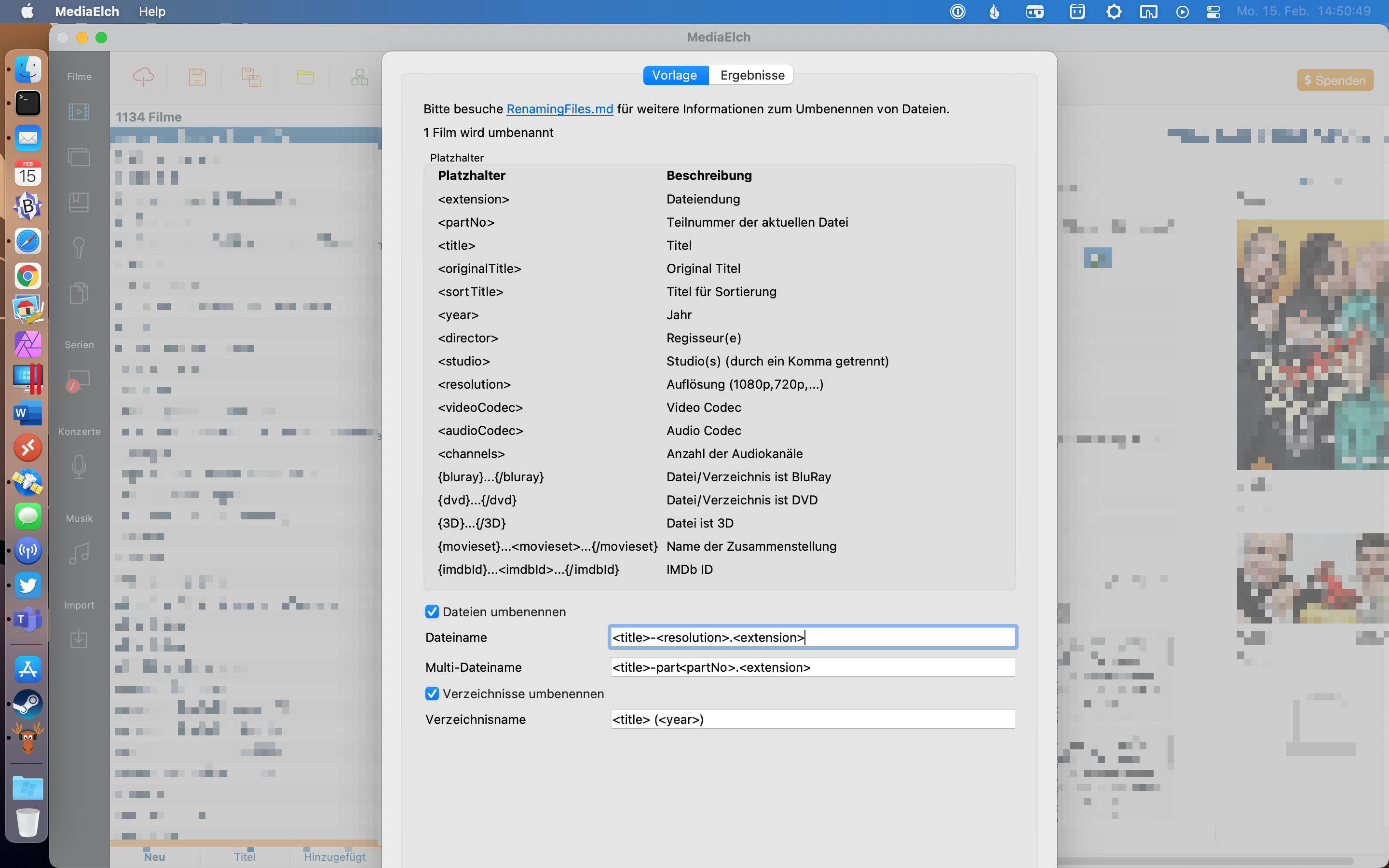Uncheck Dateien umbenennen checkbox

[x=432, y=611]
